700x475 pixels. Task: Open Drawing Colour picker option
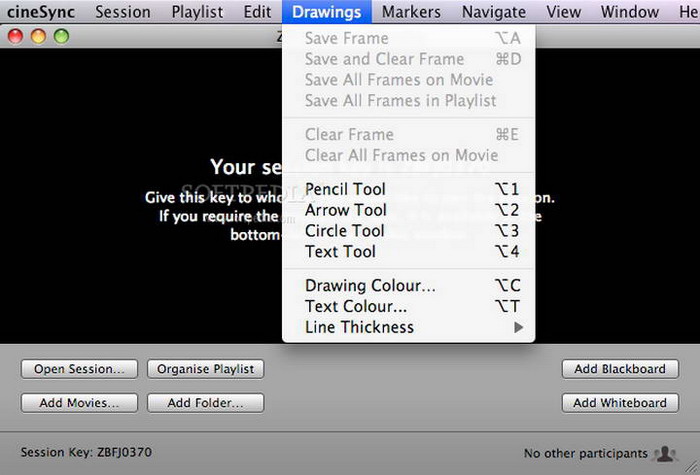tap(370, 286)
